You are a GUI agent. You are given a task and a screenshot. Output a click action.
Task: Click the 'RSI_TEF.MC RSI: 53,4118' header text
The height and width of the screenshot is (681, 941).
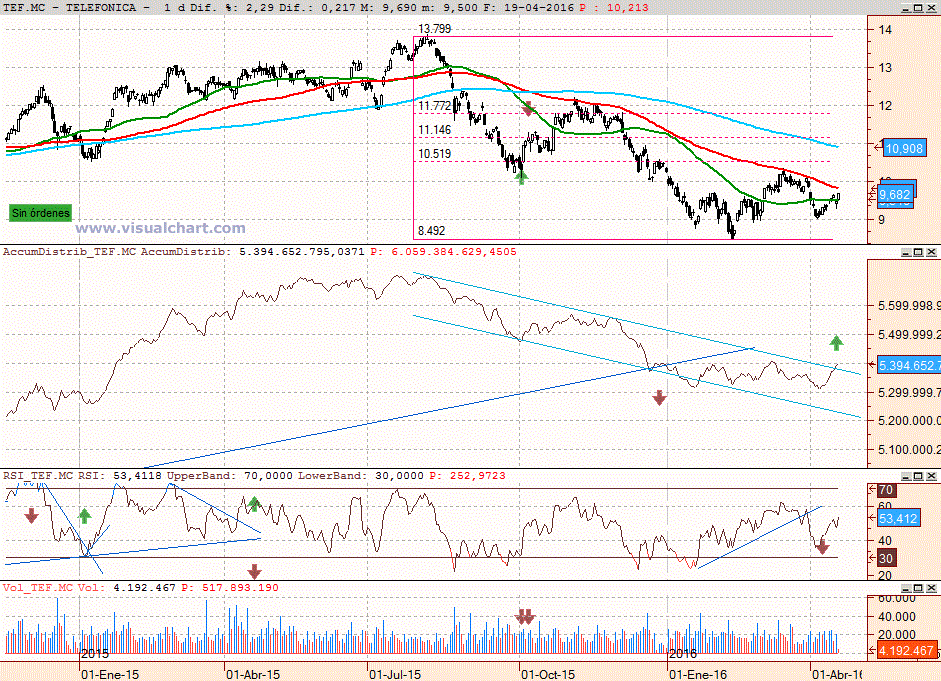82,476
